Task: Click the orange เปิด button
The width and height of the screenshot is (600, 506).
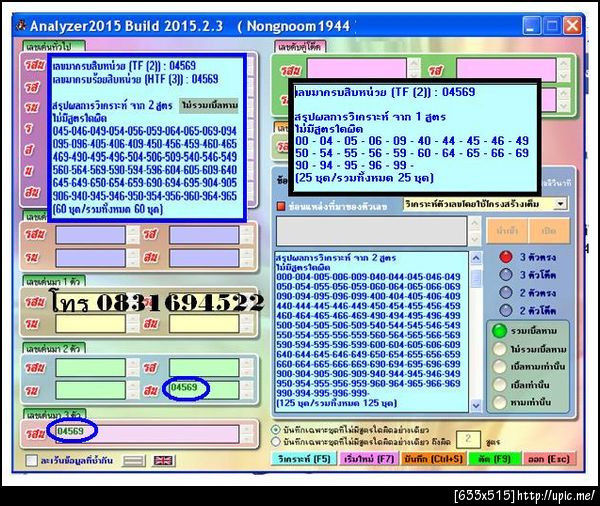Action: pyautogui.click(x=549, y=230)
